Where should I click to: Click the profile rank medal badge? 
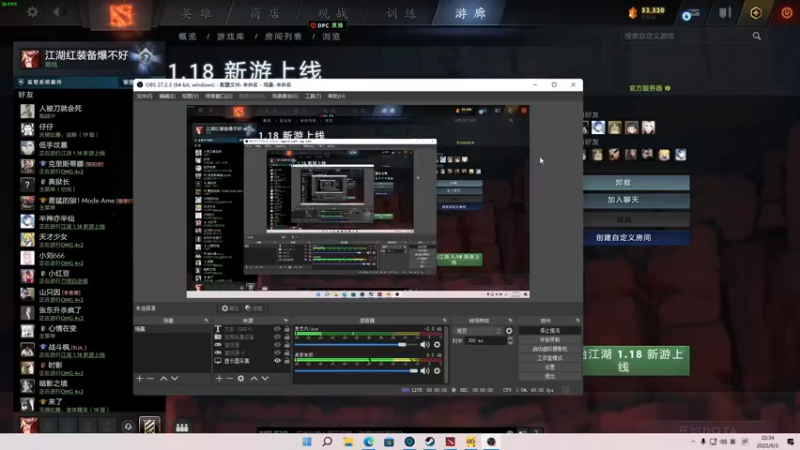[145, 57]
